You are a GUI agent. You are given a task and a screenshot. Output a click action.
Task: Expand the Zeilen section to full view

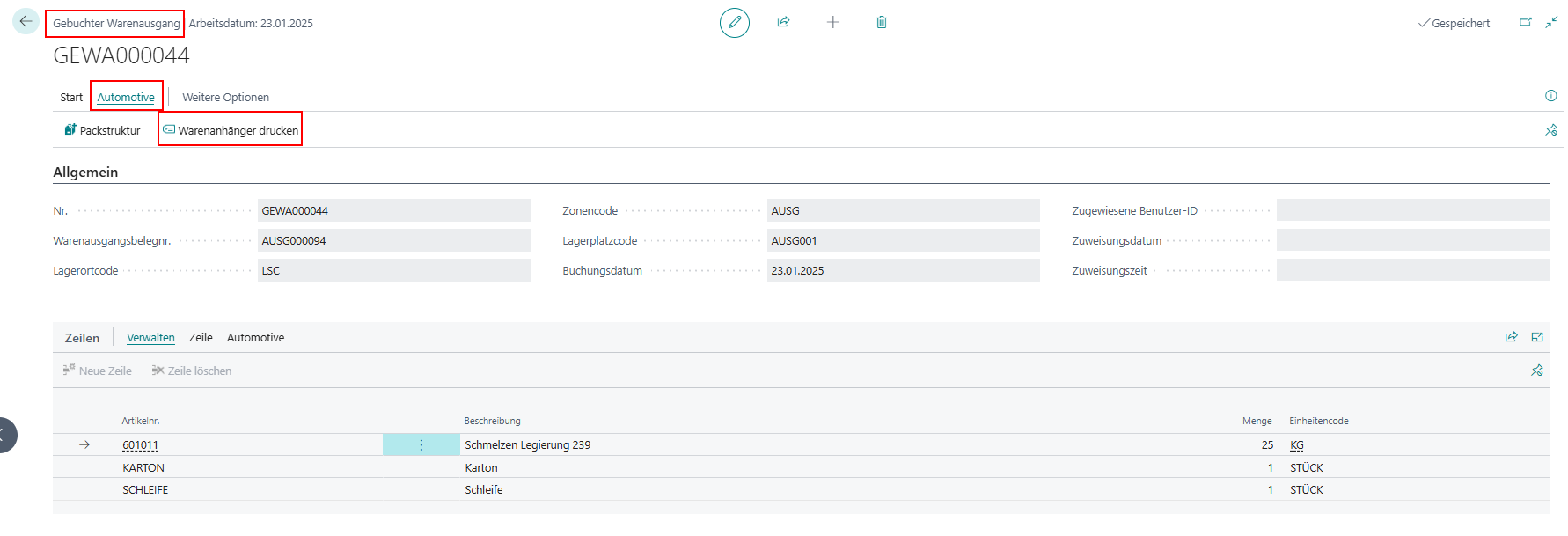(x=1537, y=337)
